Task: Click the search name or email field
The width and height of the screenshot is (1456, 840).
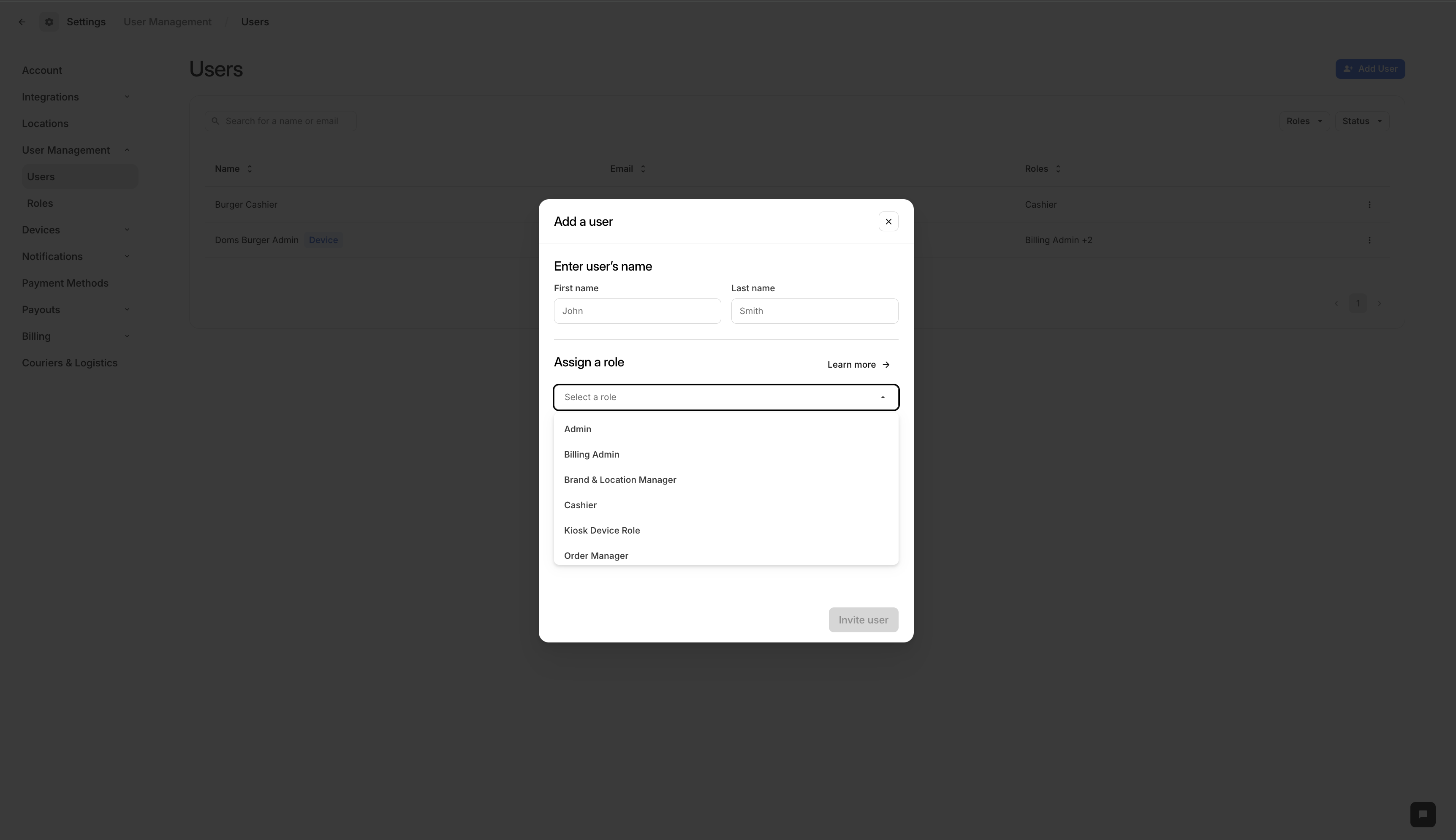Action: pyautogui.click(x=280, y=121)
